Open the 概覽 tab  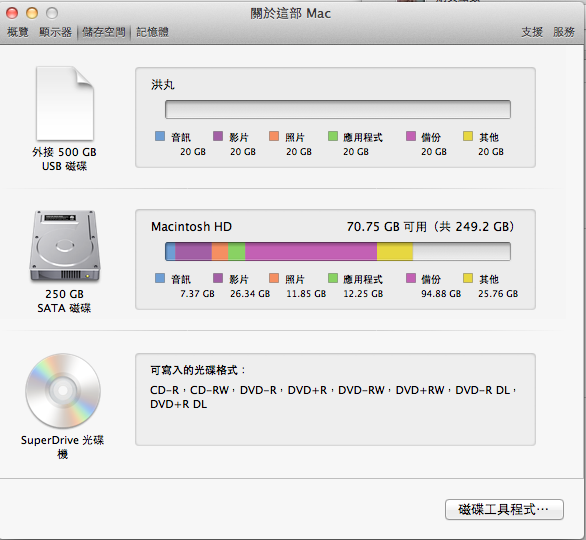pyautogui.click(x=18, y=32)
